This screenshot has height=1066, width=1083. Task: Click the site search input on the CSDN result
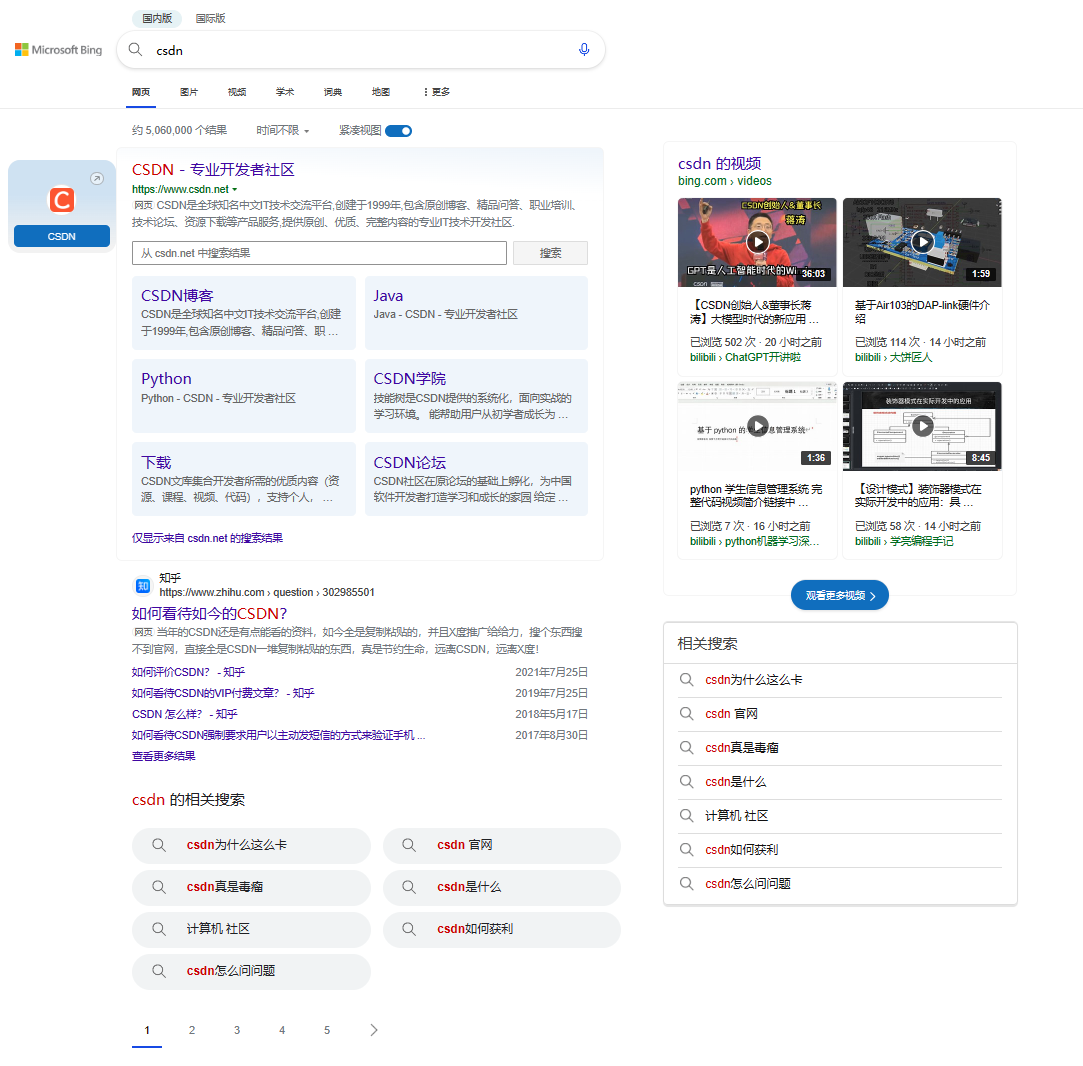click(319, 253)
